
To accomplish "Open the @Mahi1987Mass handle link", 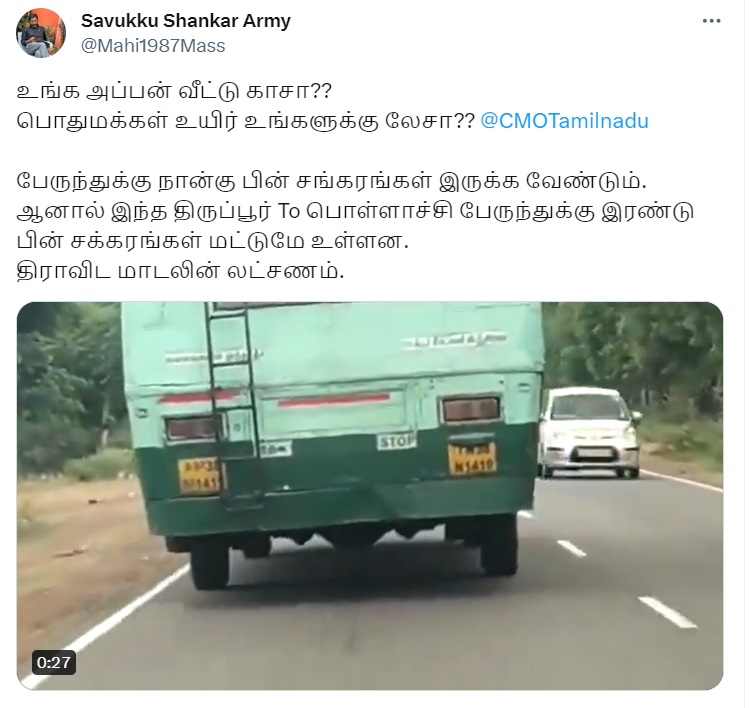I will click(153, 46).
